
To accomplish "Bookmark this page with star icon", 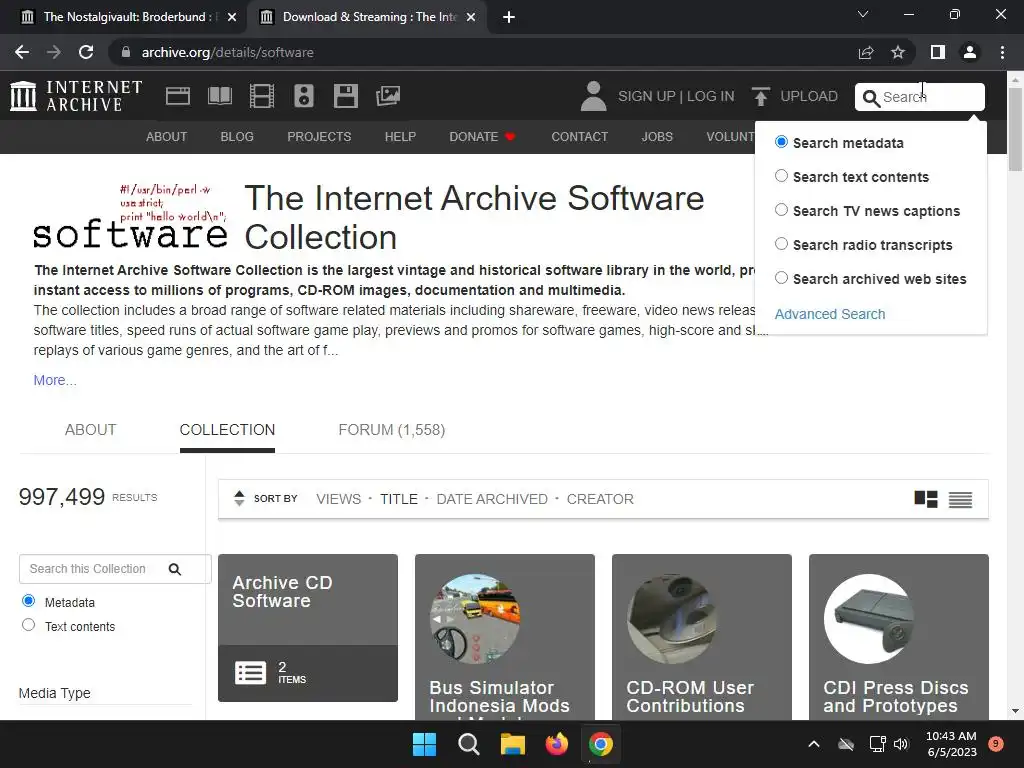I will pyautogui.click(x=898, y=52).
